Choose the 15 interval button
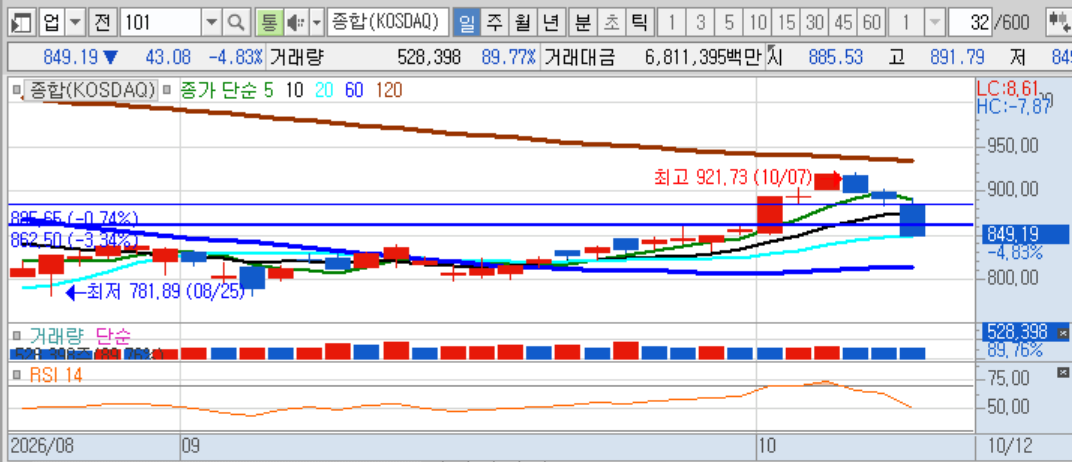This screenshot has height=462, width=1072. coord(787,23)
